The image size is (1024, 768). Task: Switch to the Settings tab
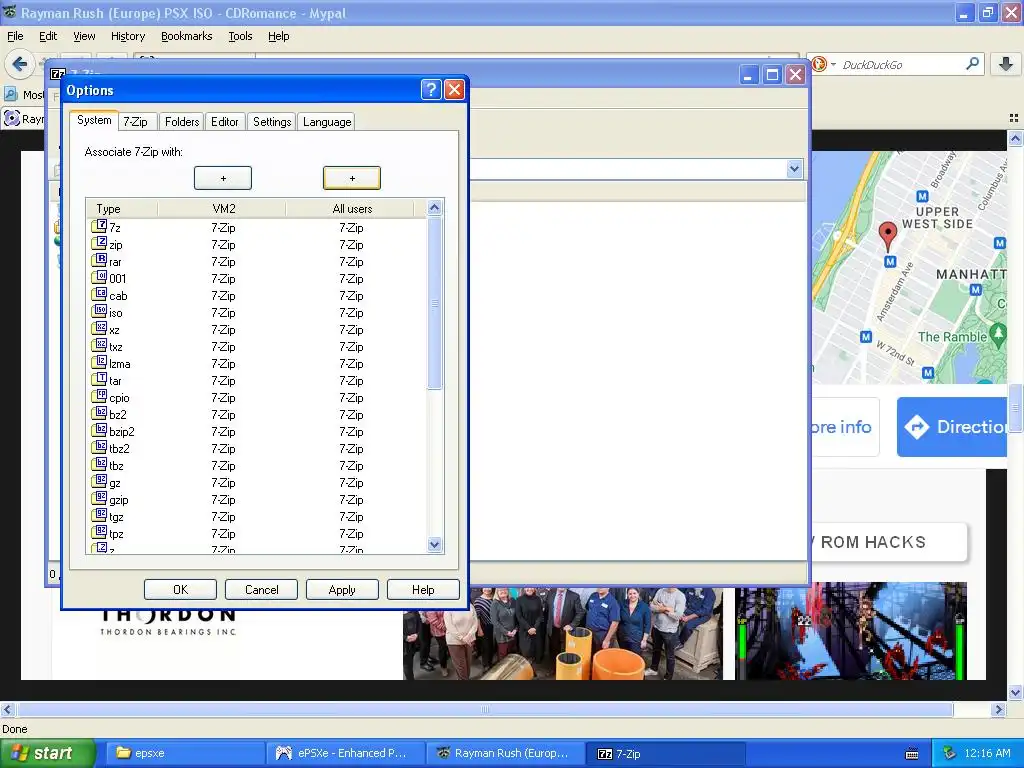tap(272, 122)
